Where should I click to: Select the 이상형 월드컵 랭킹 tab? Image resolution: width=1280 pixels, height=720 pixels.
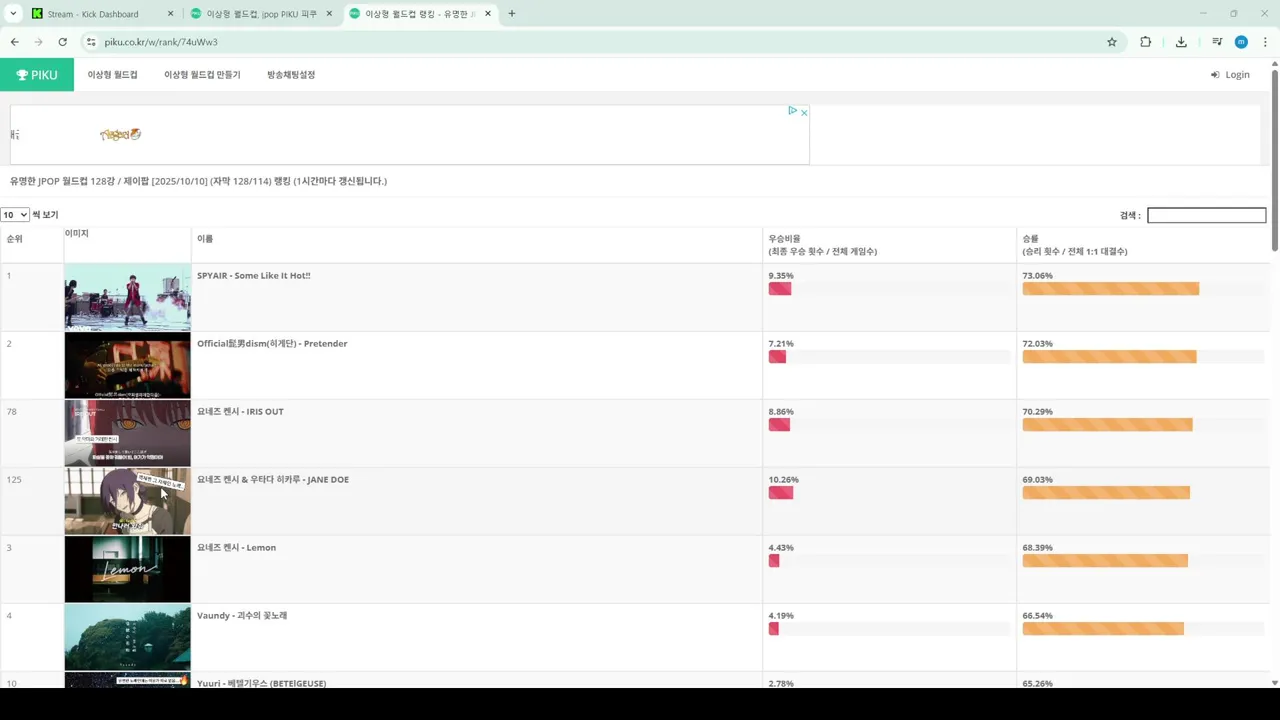click(x=421, y=14)
